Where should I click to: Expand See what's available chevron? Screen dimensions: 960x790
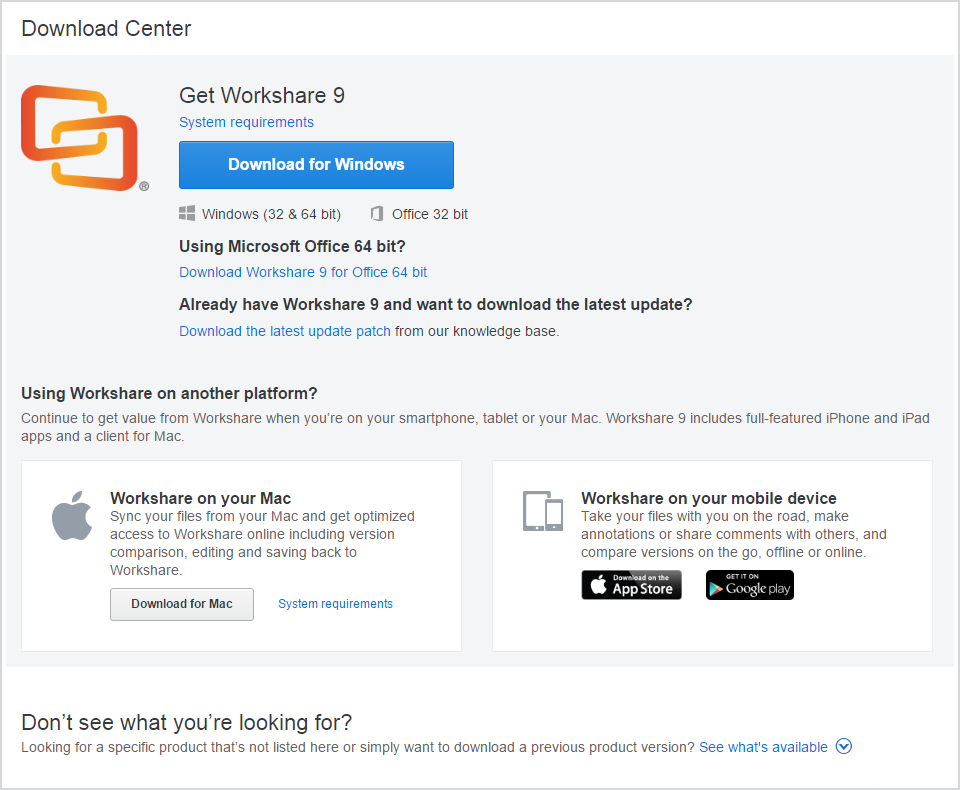coord(844,746)
